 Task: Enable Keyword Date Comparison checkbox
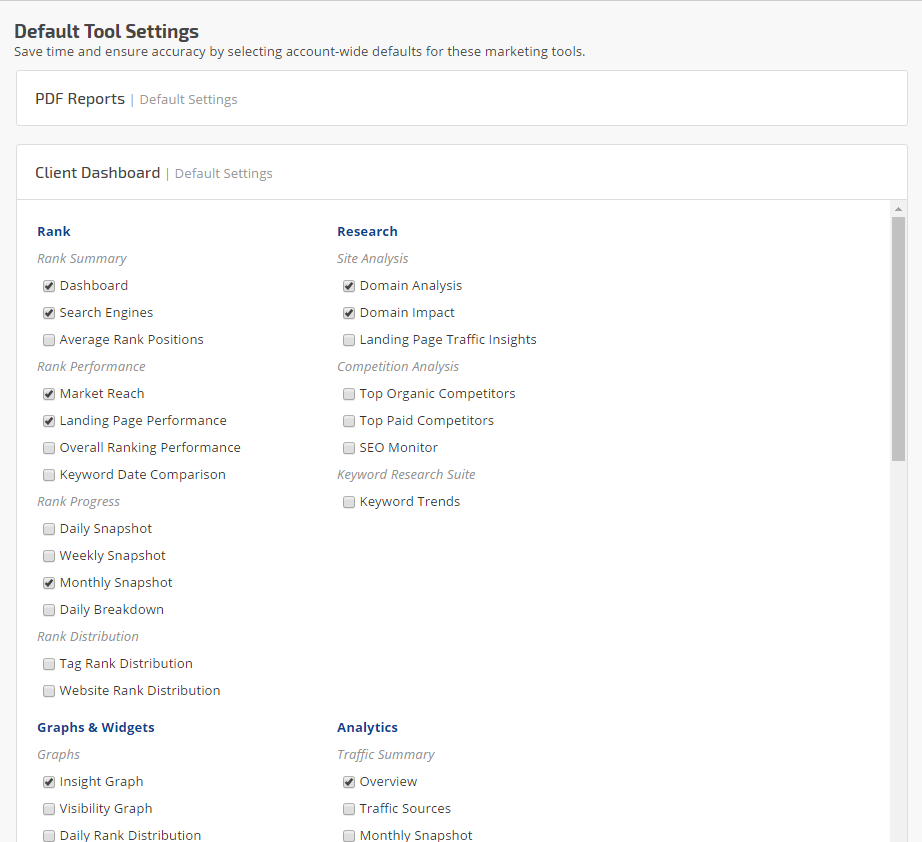pyautogui.click(x=49, y=475)
